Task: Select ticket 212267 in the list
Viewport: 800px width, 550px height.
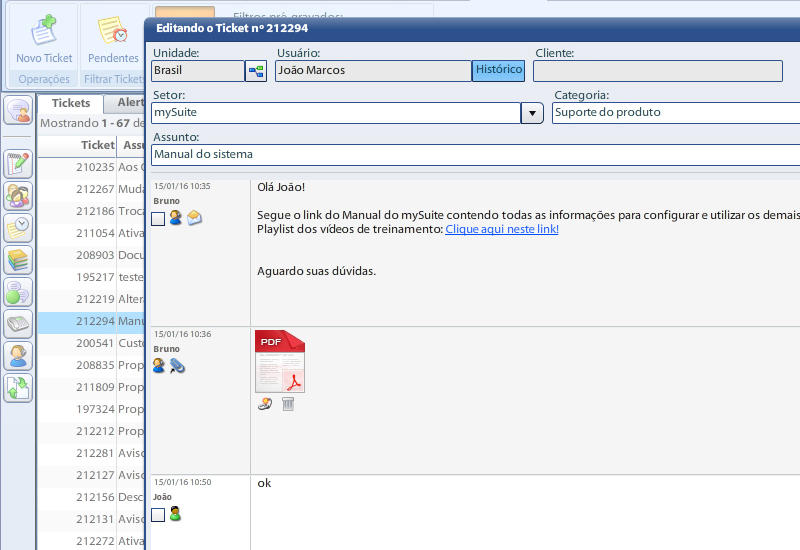Action: tap(92, 189)
